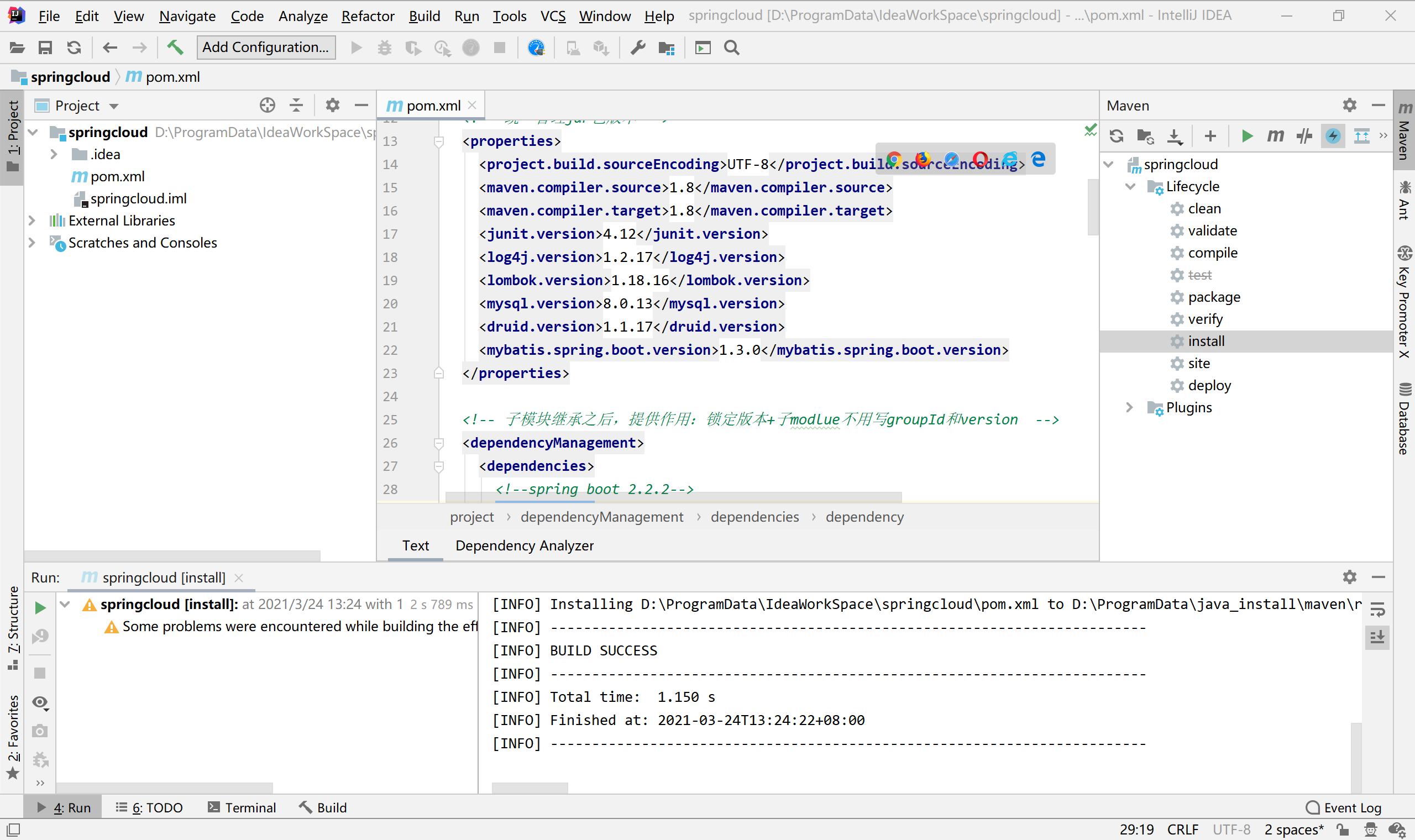This screenshot has width=1415, height=840.
Task: Click 2 spaces indent setting
Action: tap(1294, 830)
